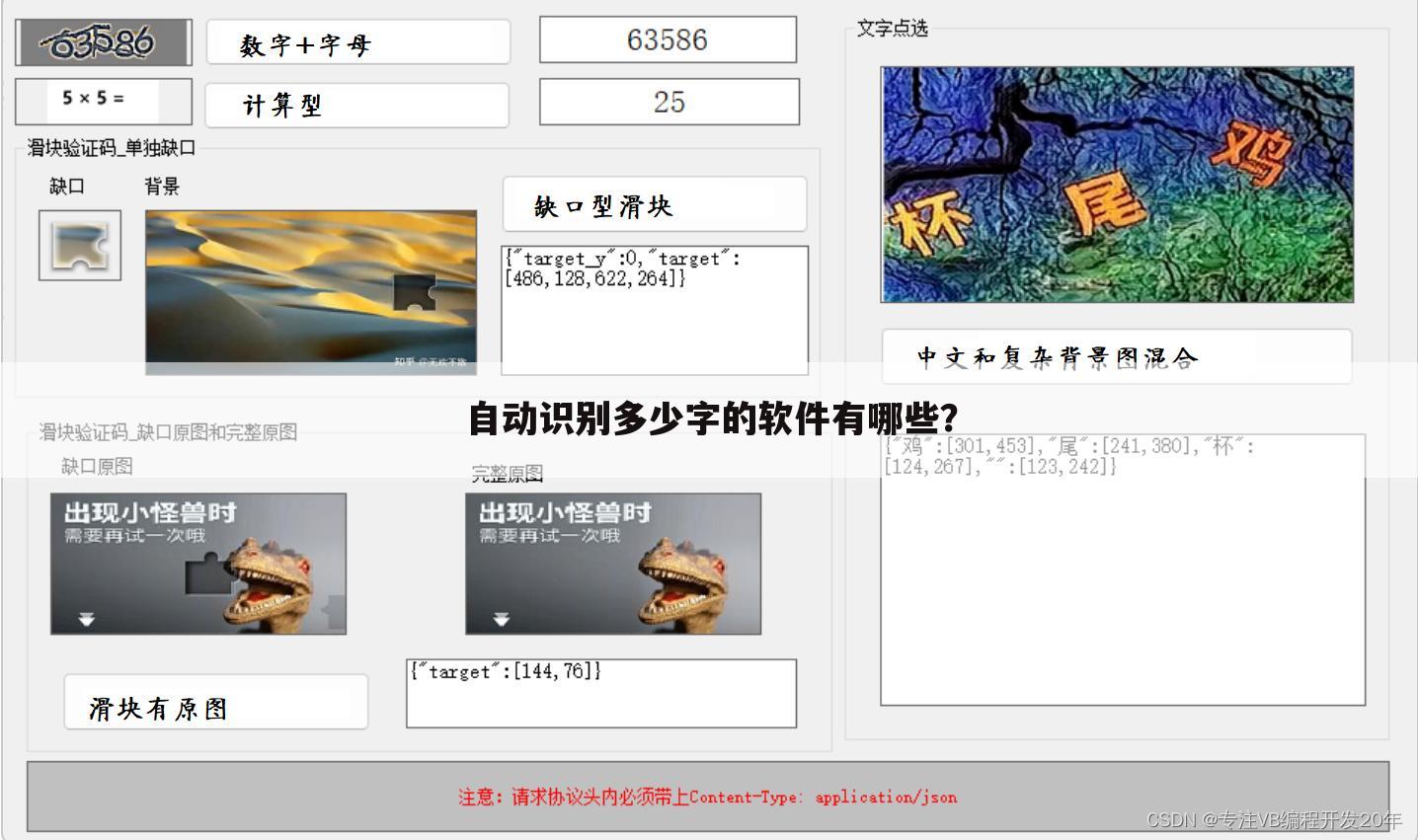This screenshot has width=1418, height=840.
Task: Click the 完整原图 dinosaur image
Action: click(613, 564)
